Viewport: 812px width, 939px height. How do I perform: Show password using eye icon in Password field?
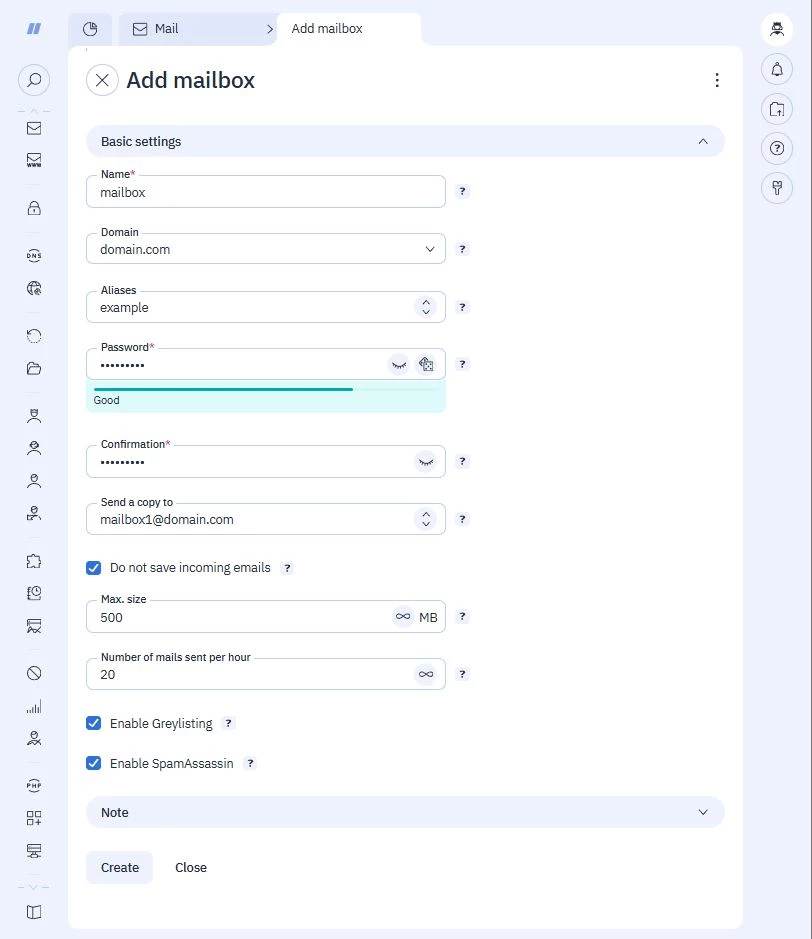pyautogui.click(x=399, y=364)
